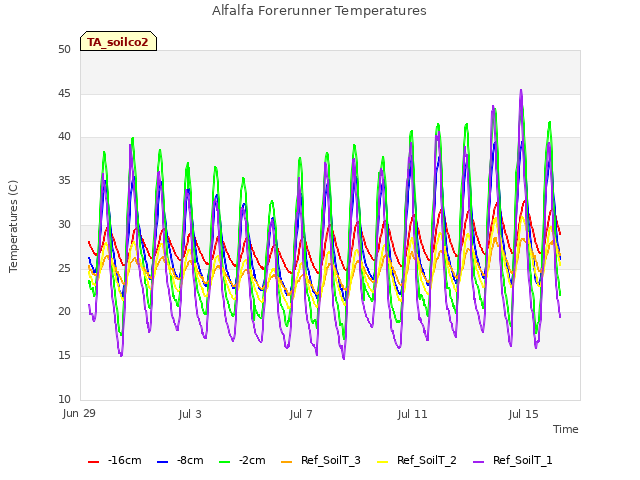The width and height of the screenshot is (640, 480).
Task: Click the Temperatures (C) y-axis title
Action: 13,226
